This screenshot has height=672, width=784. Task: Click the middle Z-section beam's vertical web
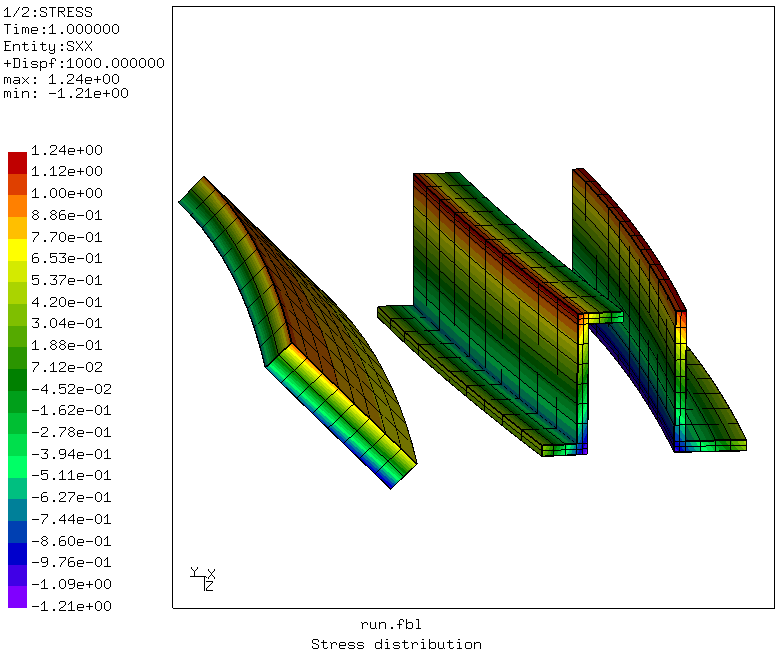tap(495, 310)
